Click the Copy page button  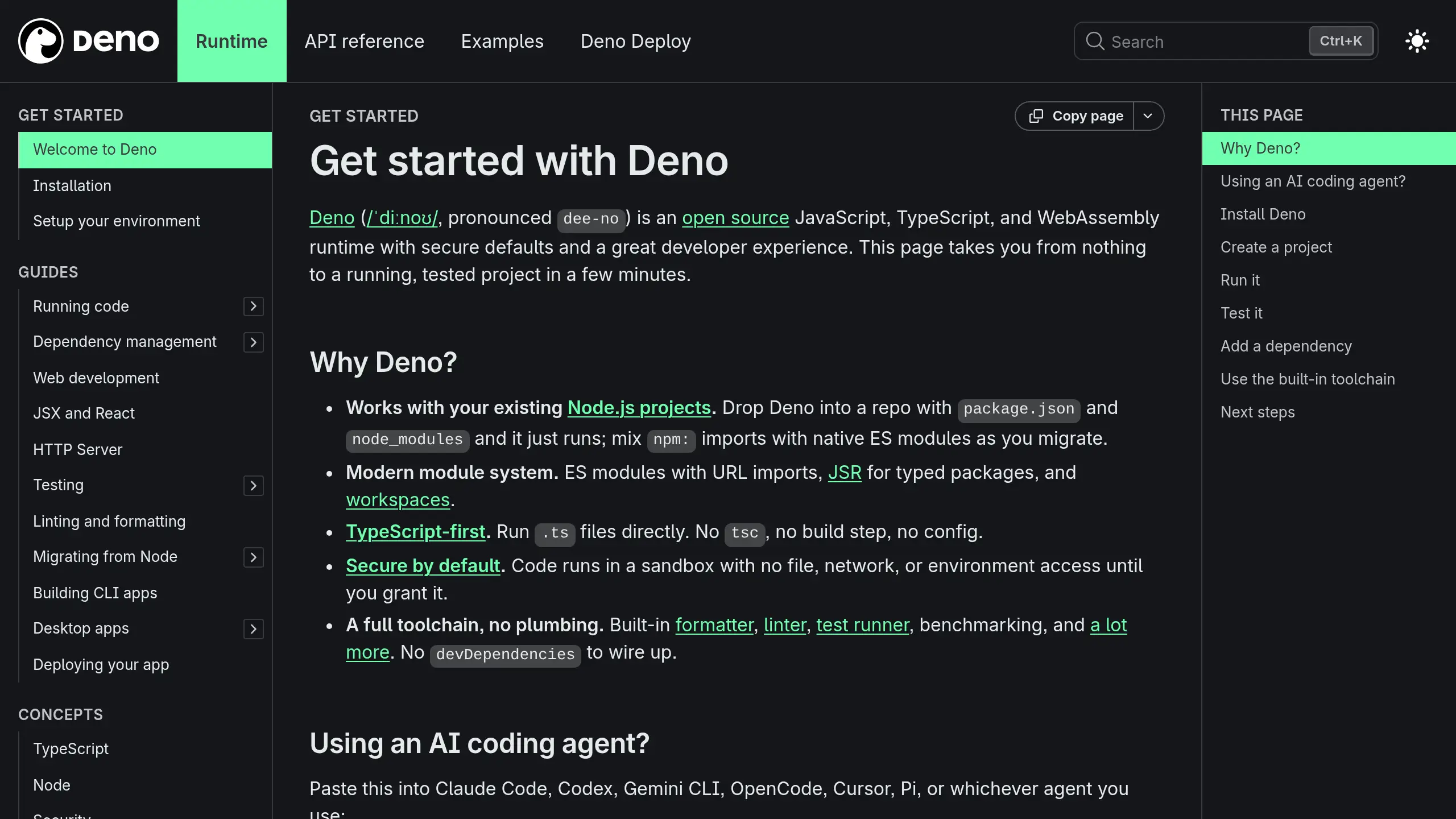point(1075,116)
